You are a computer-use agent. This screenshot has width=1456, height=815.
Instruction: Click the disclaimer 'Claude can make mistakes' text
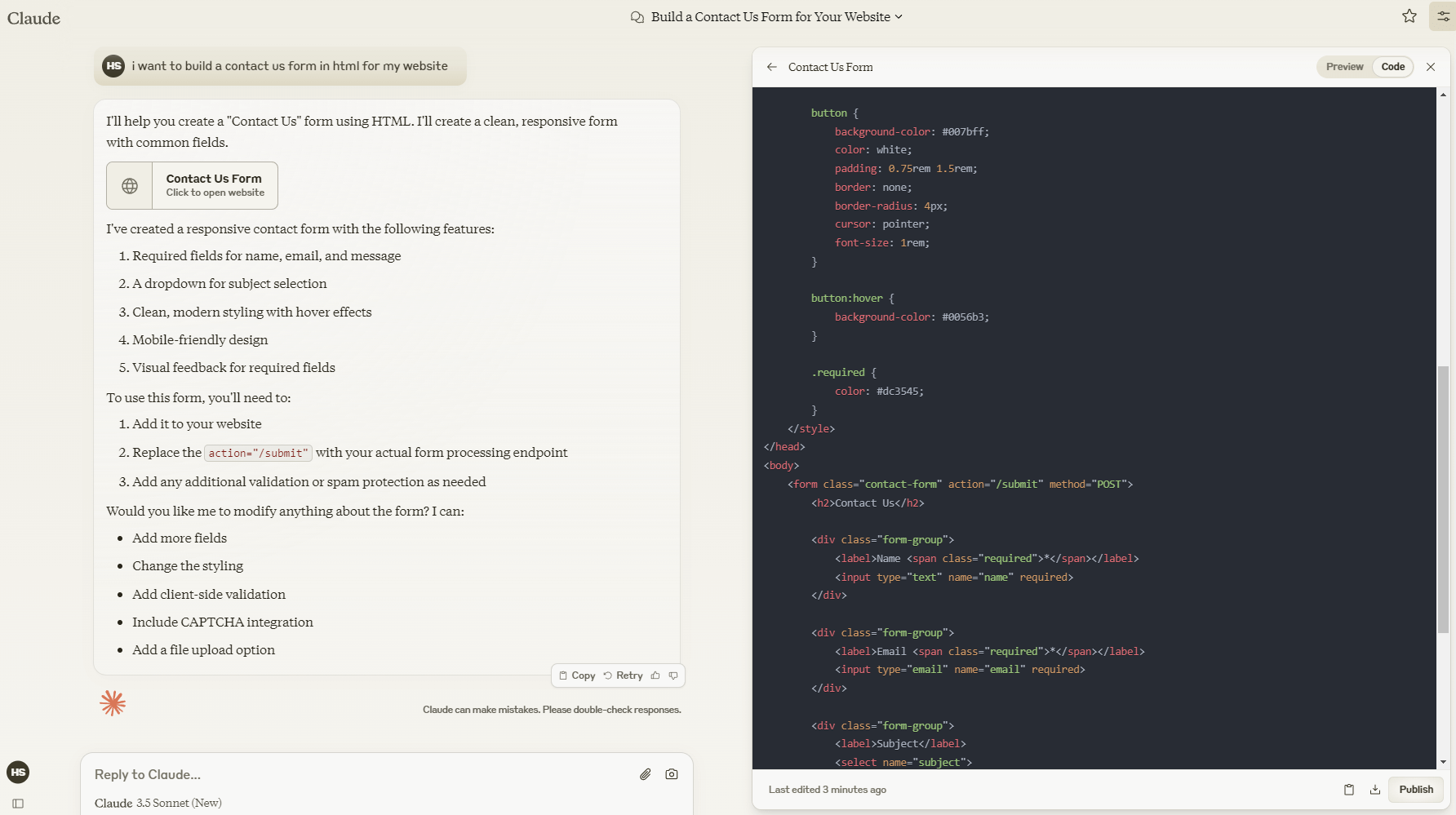pos(552,710)
